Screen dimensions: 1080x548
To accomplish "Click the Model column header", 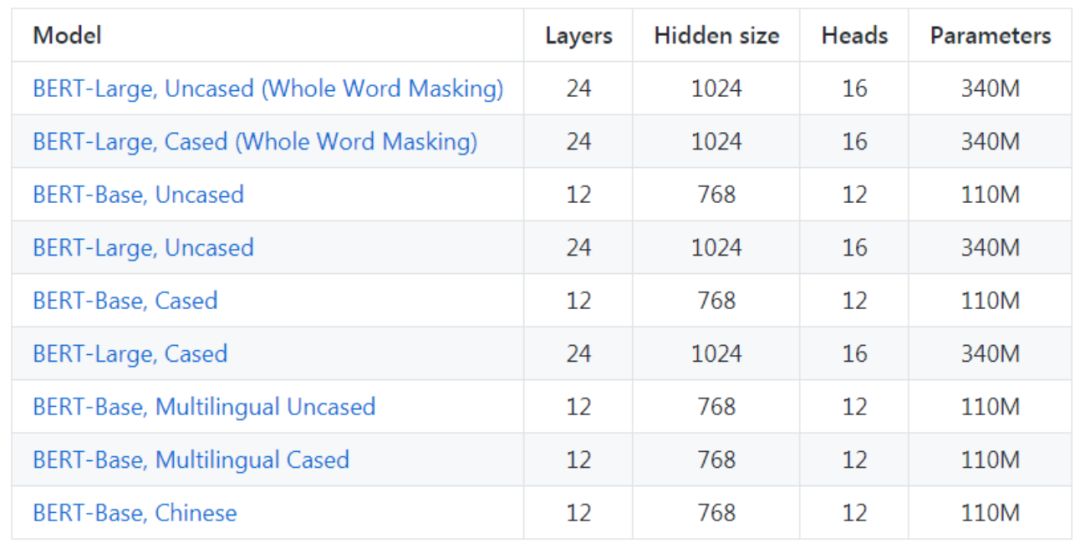I will click(68, 35).
